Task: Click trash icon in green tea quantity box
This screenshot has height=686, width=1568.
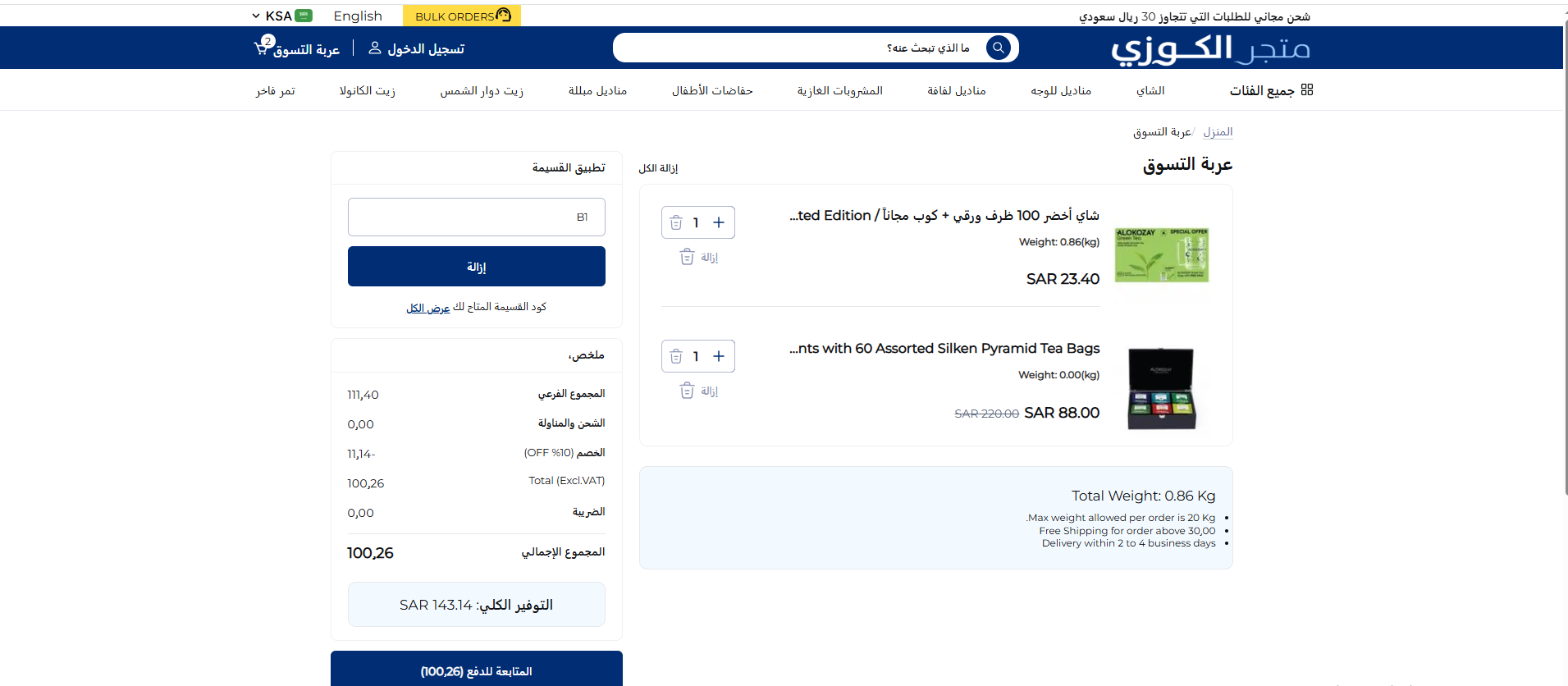Action: pyautogui.click(x=676, y=222)
